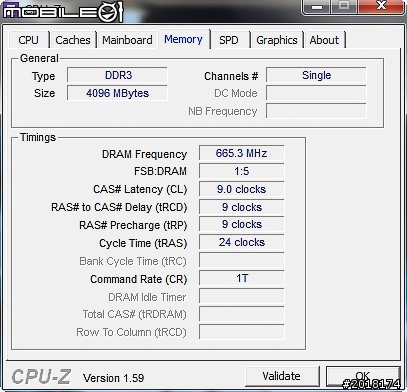Click the OK button
This screenshot has width=407, height=392.
[363, 376]
